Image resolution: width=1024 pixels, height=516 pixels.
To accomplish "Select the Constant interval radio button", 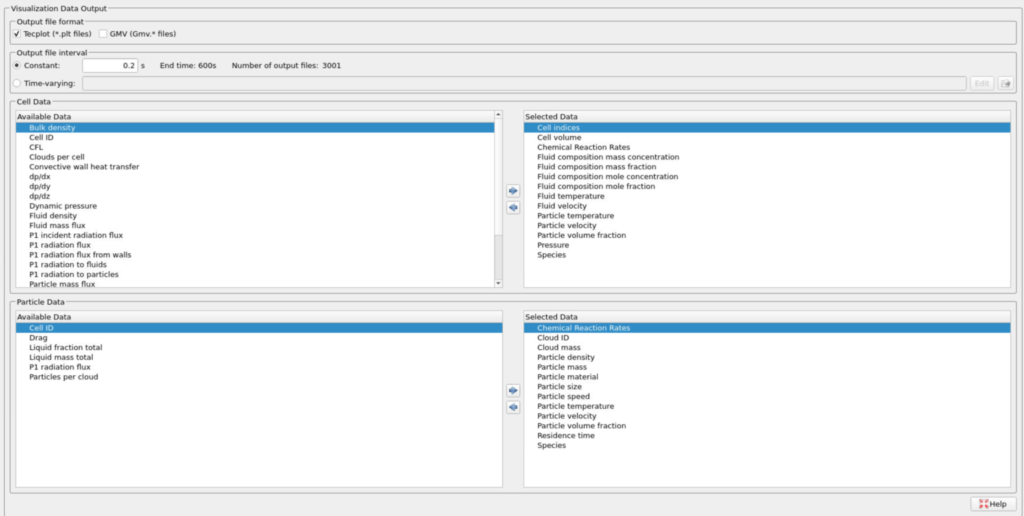I will 17,65.
